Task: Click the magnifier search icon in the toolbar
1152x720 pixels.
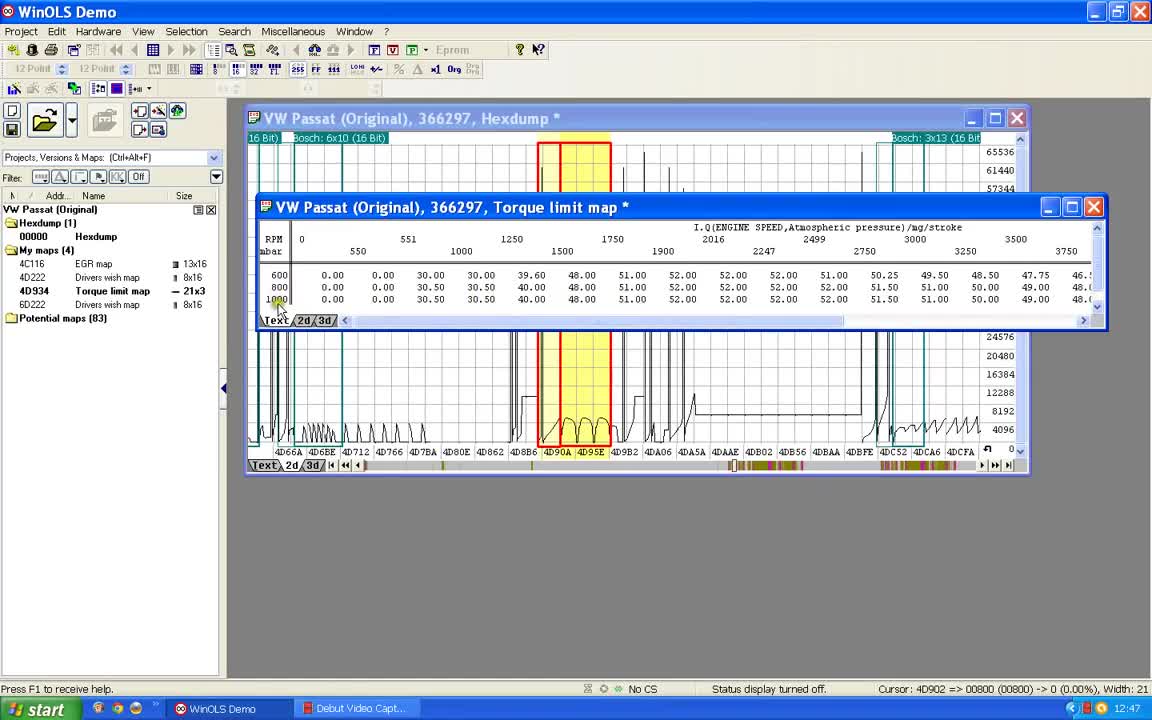Action: [231, 50]
